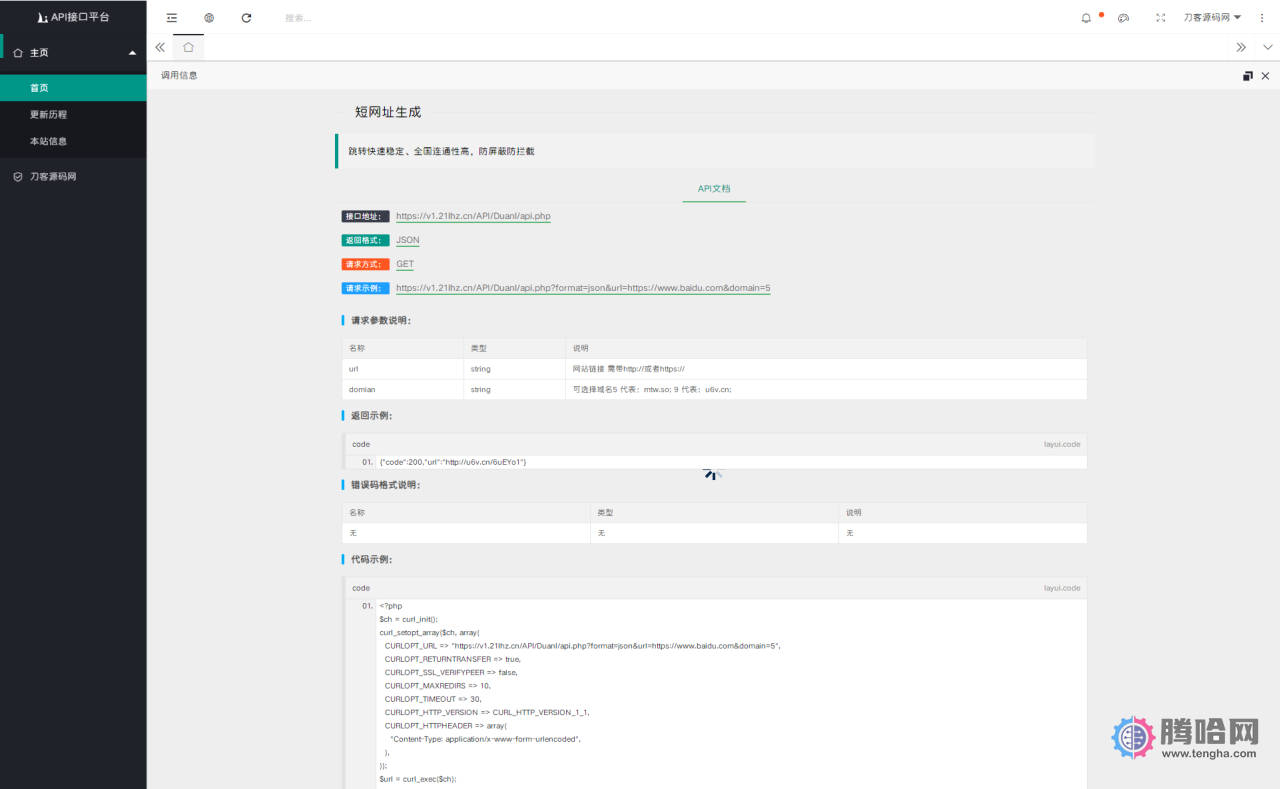
Task: Click the refresh icon in top toolbar
Action: [246, 18]
